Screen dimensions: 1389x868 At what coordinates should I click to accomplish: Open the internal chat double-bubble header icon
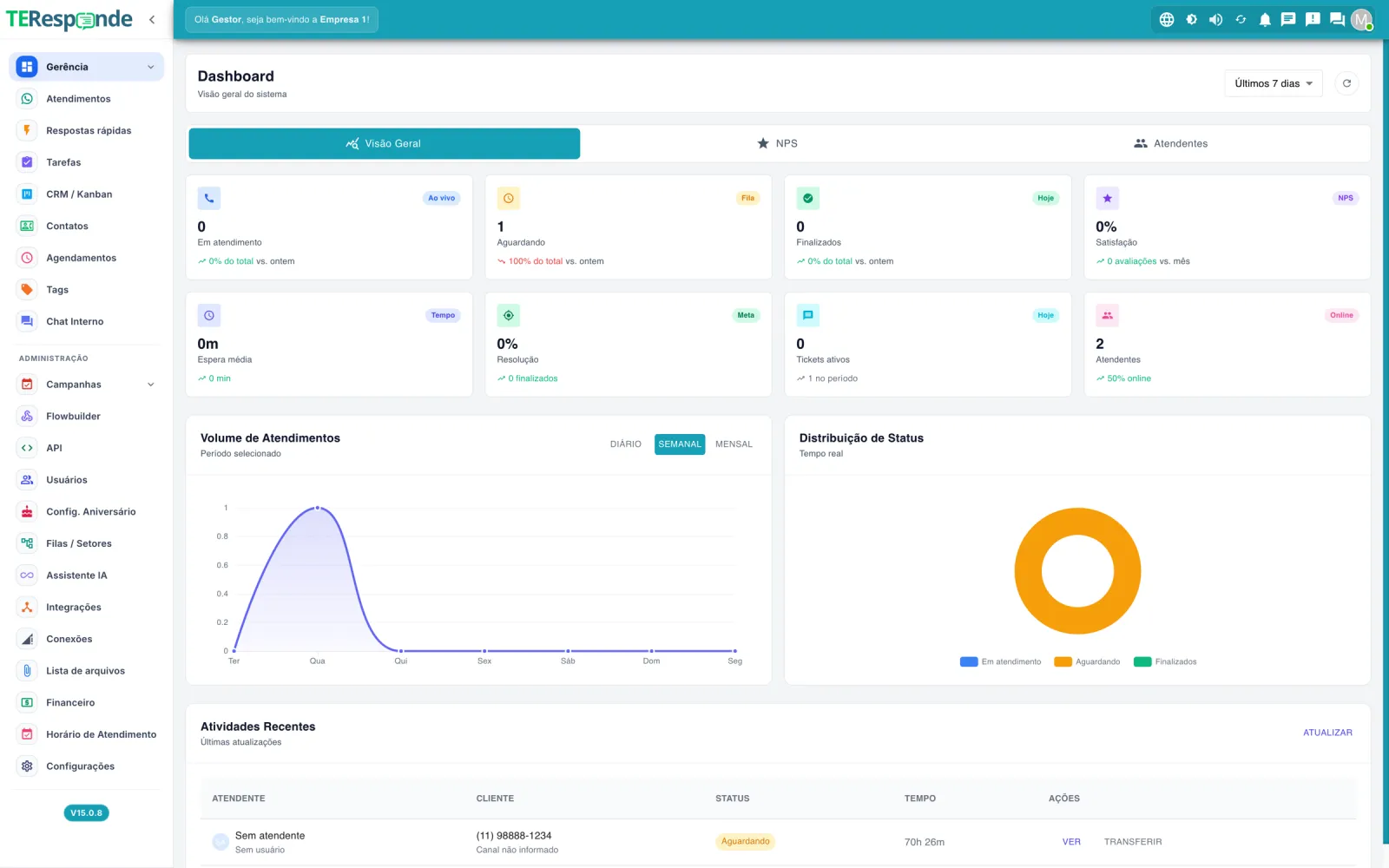tap(1337, 19)
